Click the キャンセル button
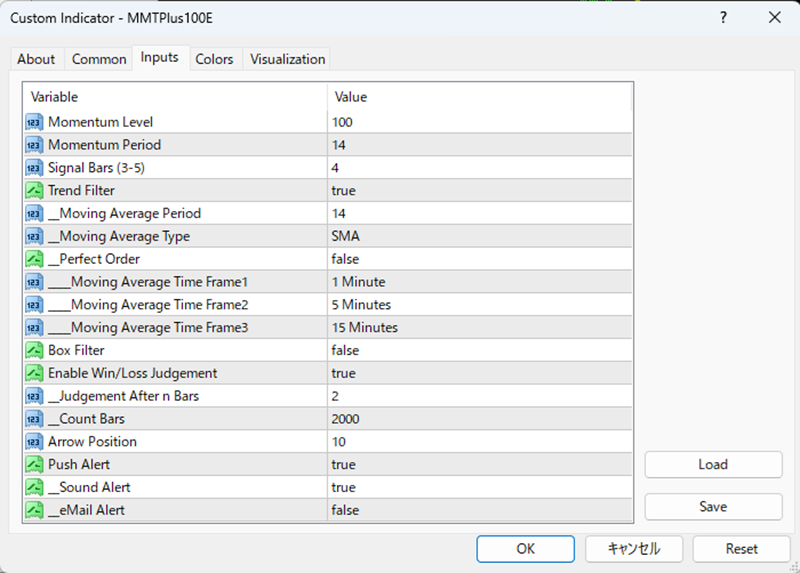Viewport: 800px width, 573px height. (x=634, y=549)
